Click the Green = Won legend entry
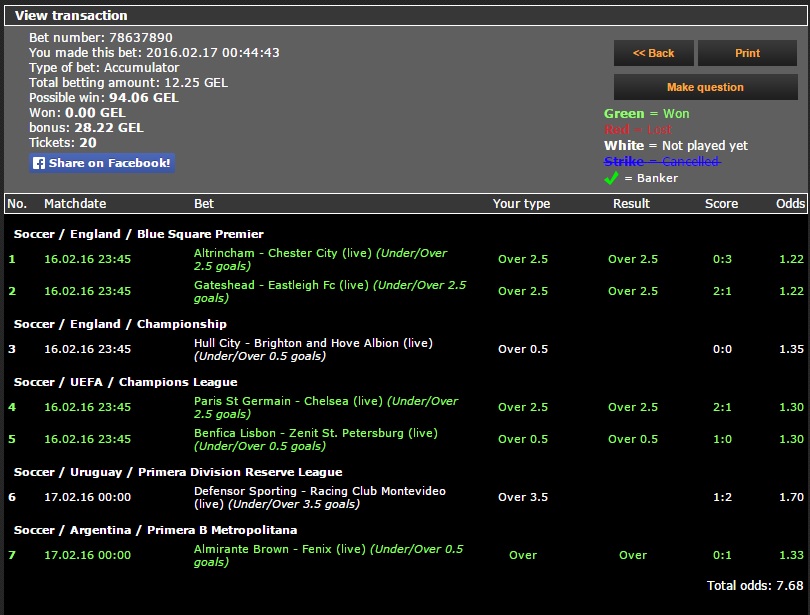This screenshot has height=615, width=810. pos(647,114)
